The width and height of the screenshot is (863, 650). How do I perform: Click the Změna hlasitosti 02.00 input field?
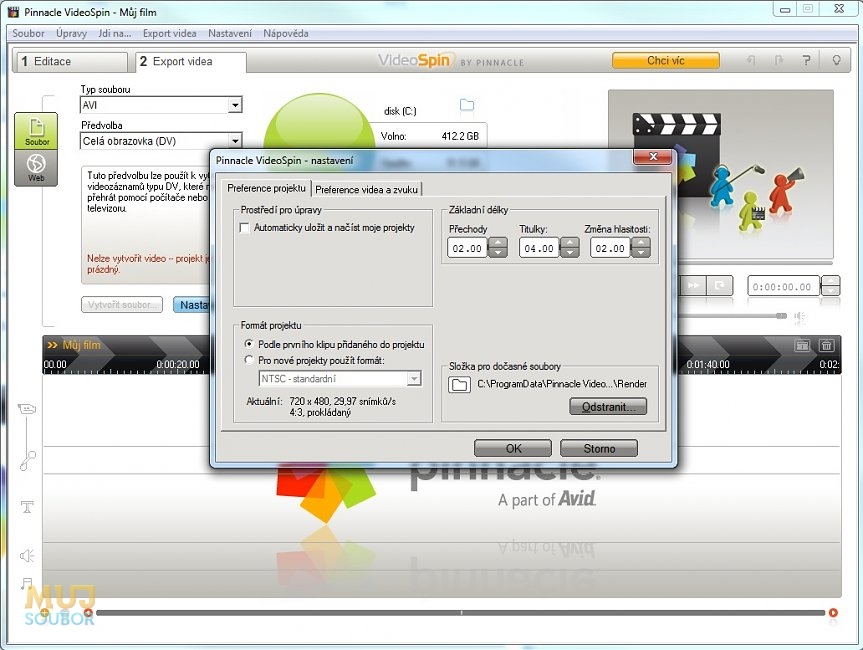pos(610,248)
